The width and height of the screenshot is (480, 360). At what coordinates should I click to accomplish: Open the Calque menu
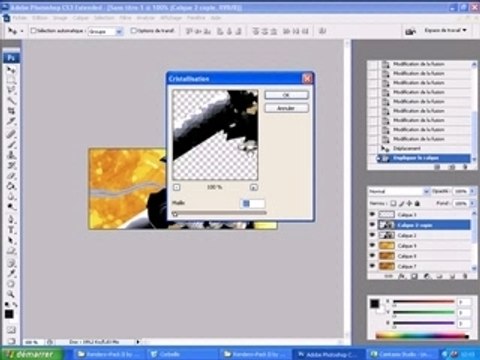pyautogui.click(x=81, y=18)
